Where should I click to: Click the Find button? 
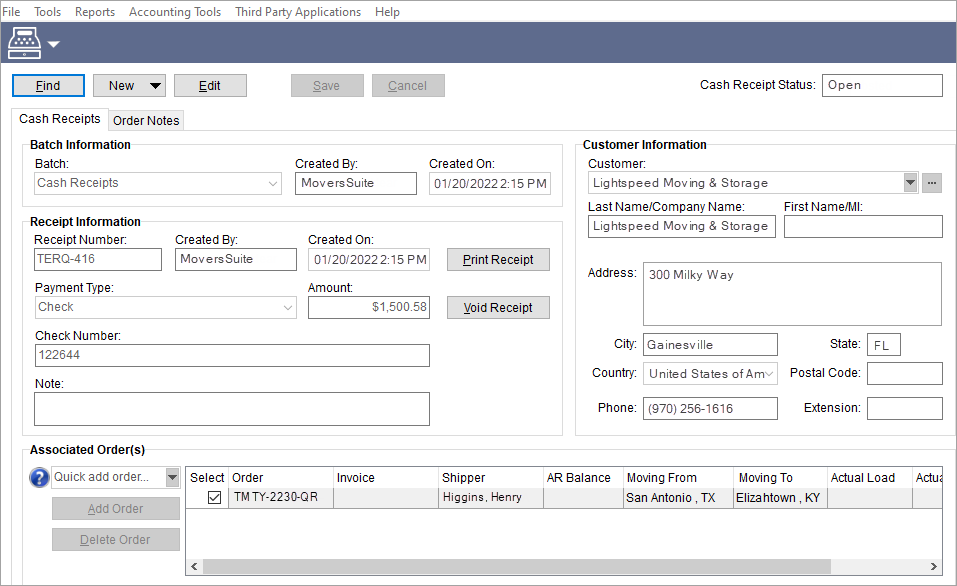coord(48,85)
